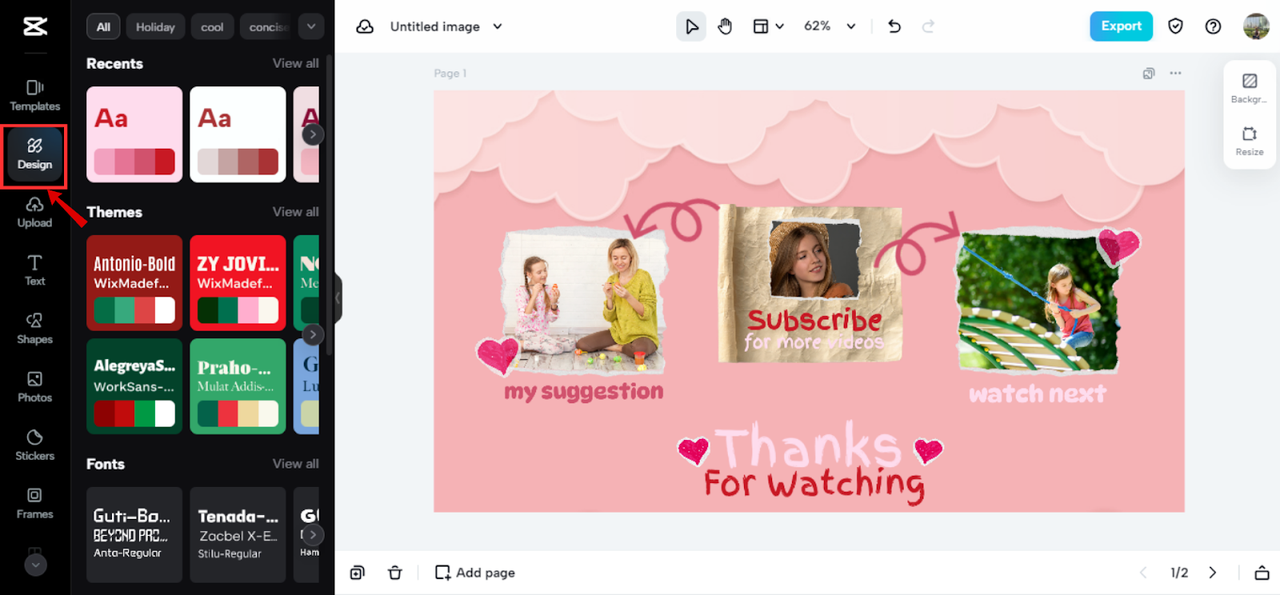1280x595 pixels.
Task: Undo the last action
Action: click(895, 27)
